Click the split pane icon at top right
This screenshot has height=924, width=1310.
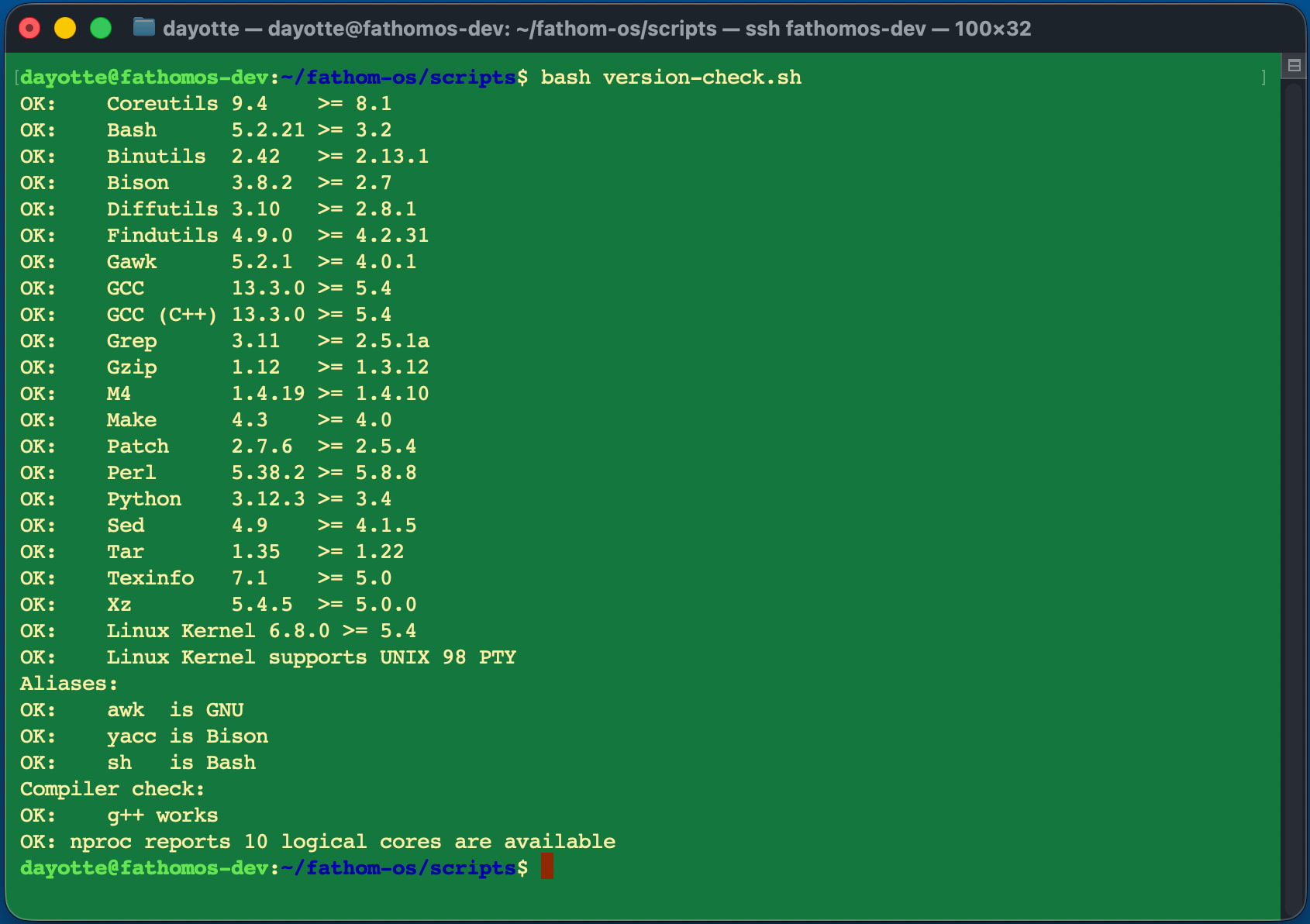(1294, 66)
